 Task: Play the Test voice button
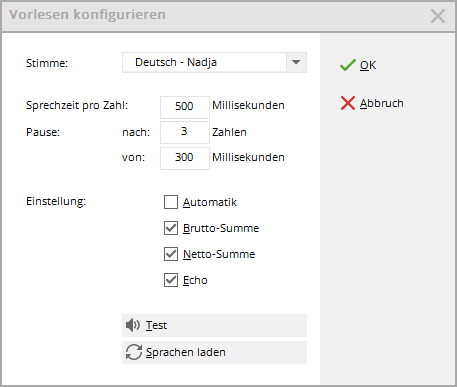[214, 325]
